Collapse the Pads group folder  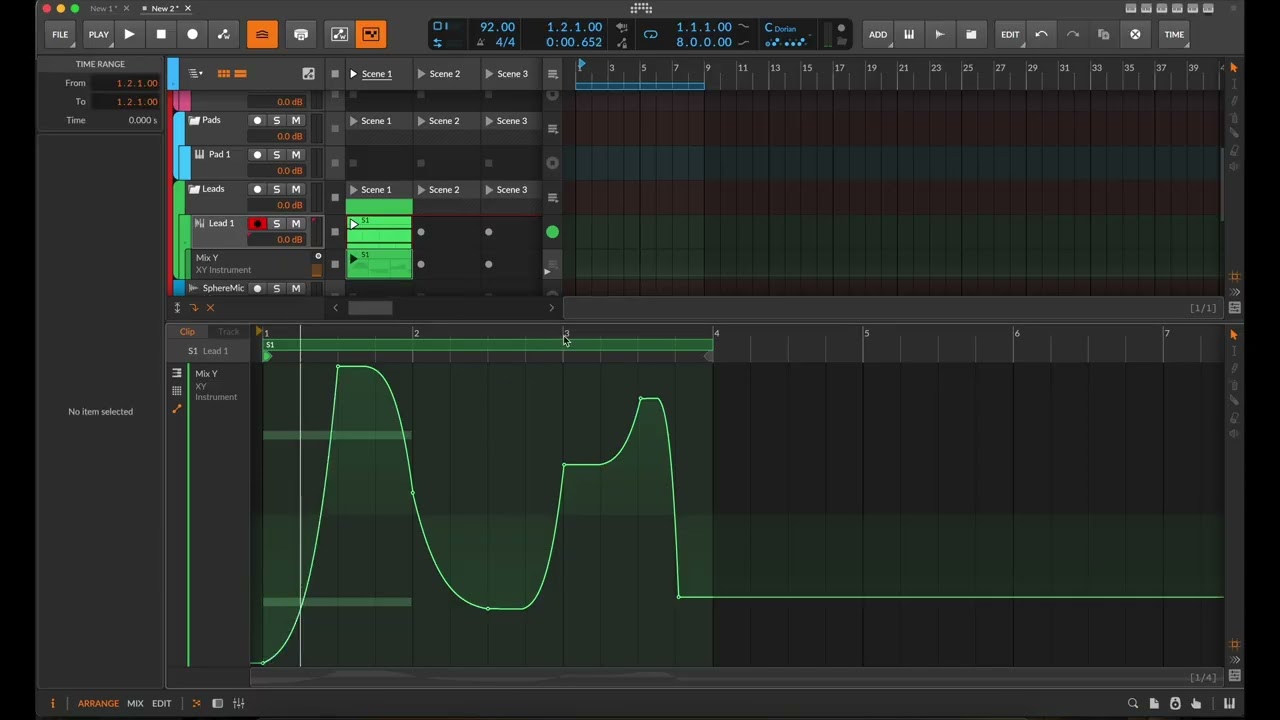pyautogui.click(x=194, y=120)
